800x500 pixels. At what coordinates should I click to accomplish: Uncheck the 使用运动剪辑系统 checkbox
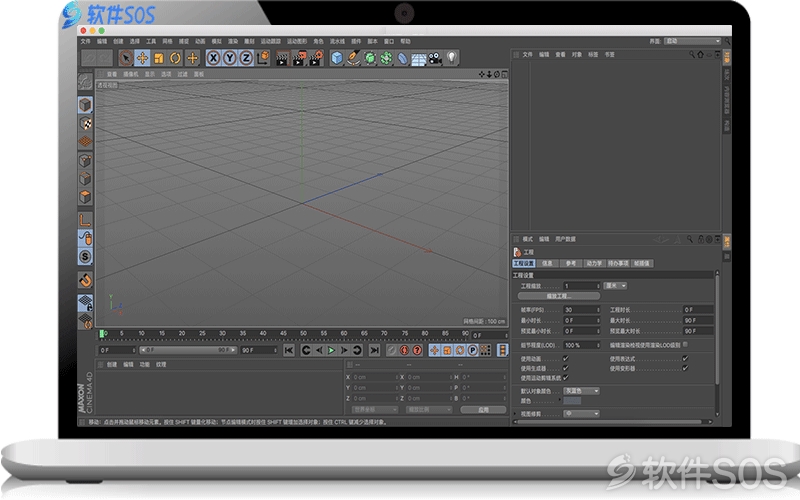(x=565, y=378)
